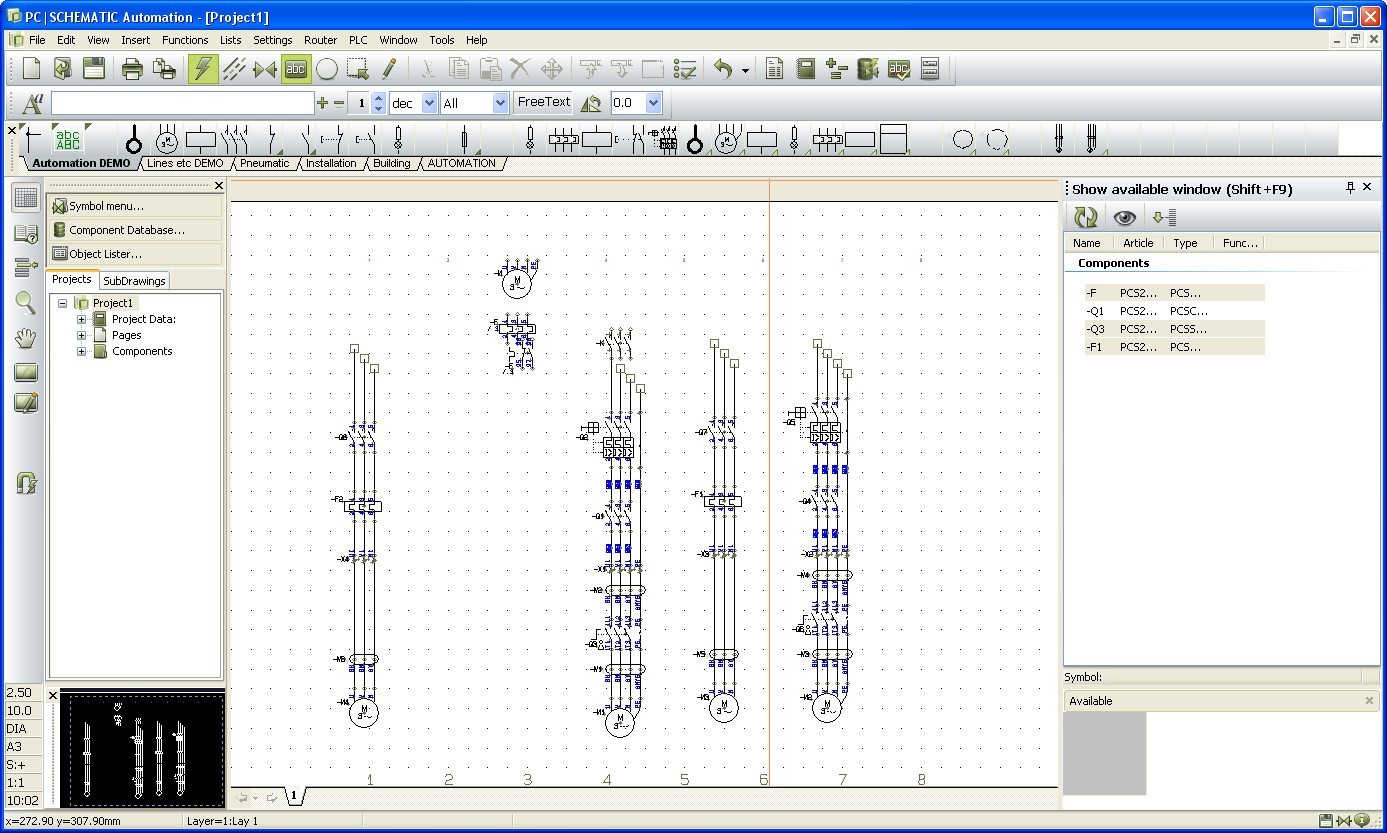1387x833 pixels.
Task: Activate the hand Pan tool
Action: 26,338
